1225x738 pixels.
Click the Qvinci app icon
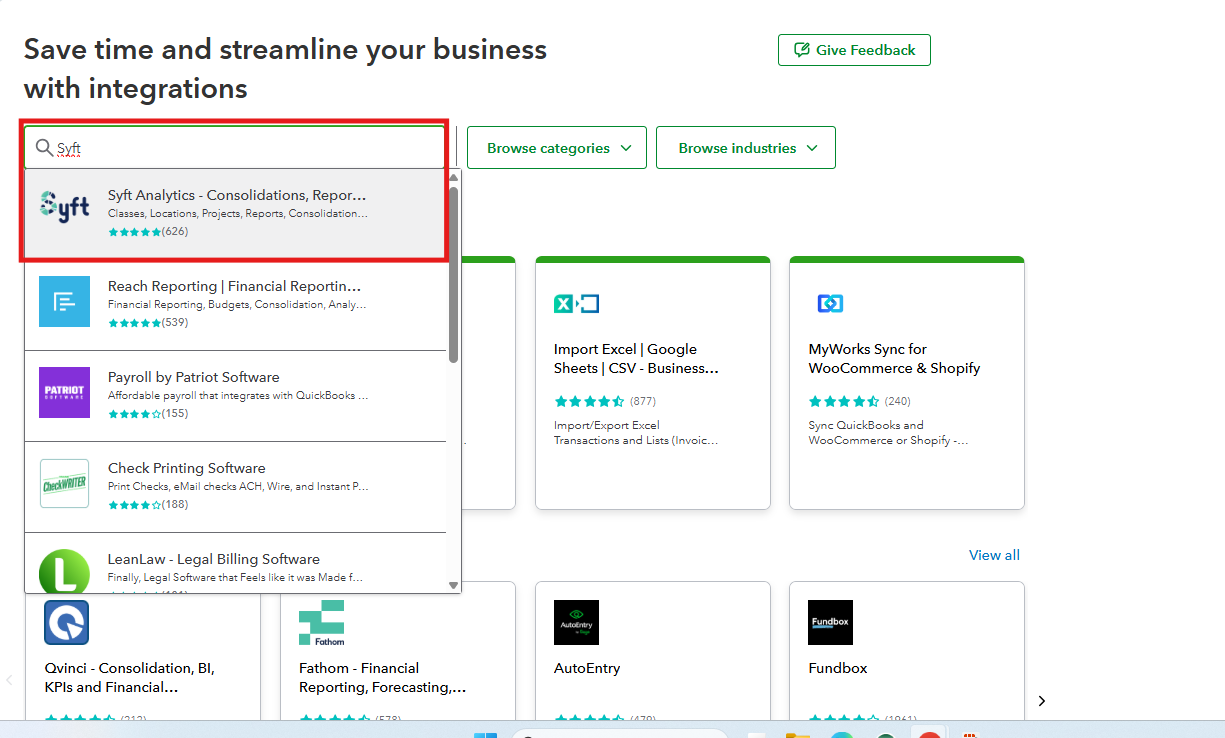[x=66, y=622]
